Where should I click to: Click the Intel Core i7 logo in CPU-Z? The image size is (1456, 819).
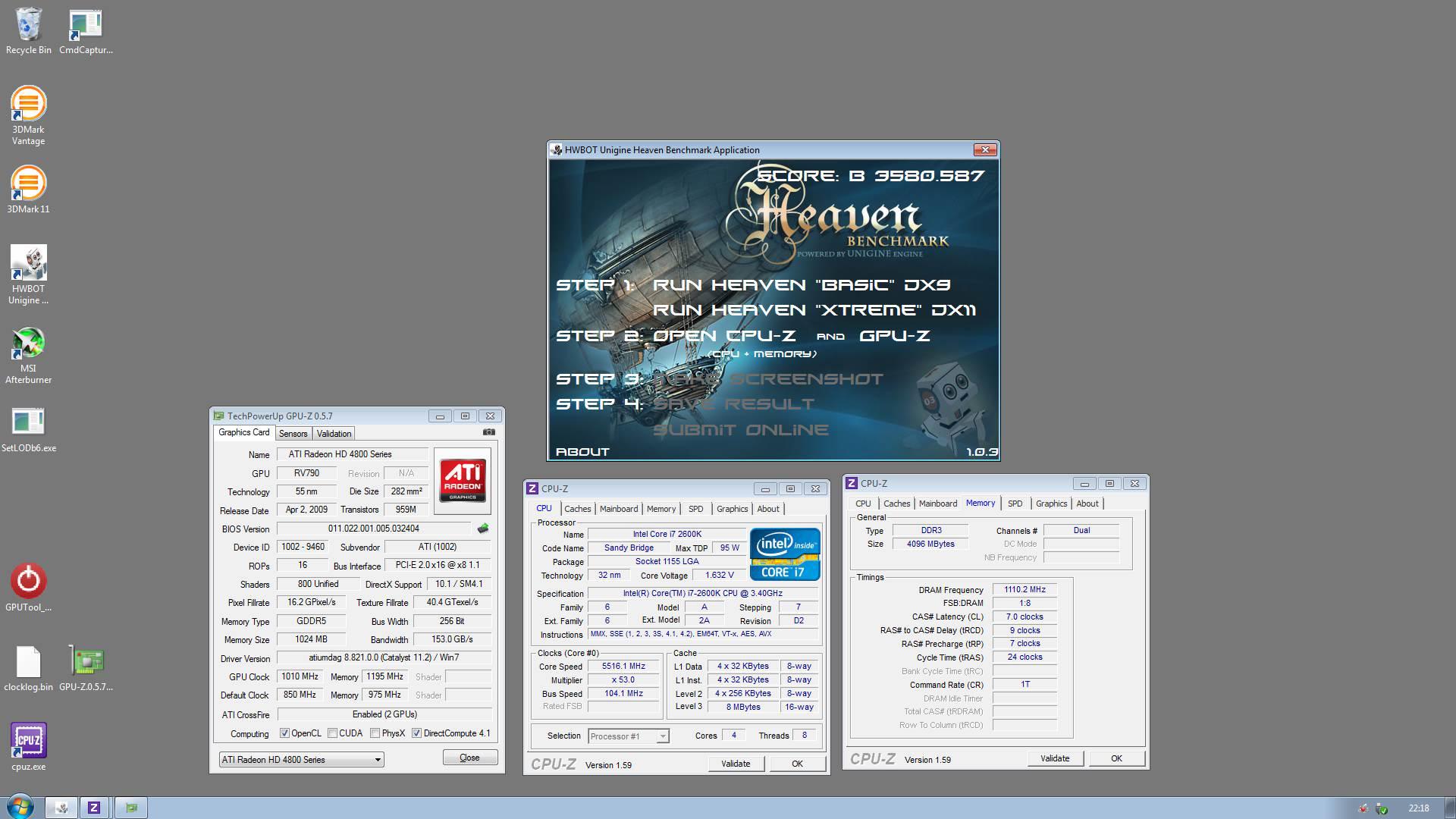(785, 554)
